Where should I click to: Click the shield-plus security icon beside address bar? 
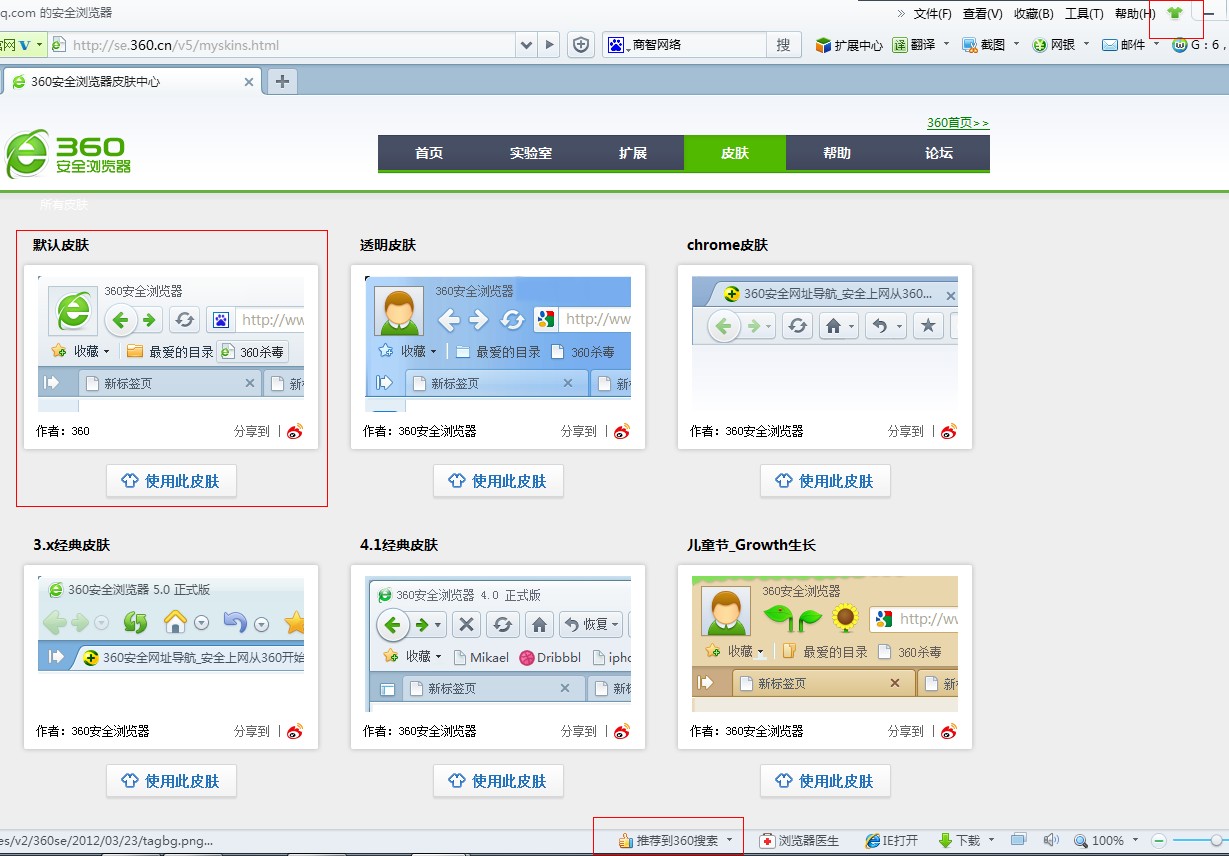coord(581,45)
